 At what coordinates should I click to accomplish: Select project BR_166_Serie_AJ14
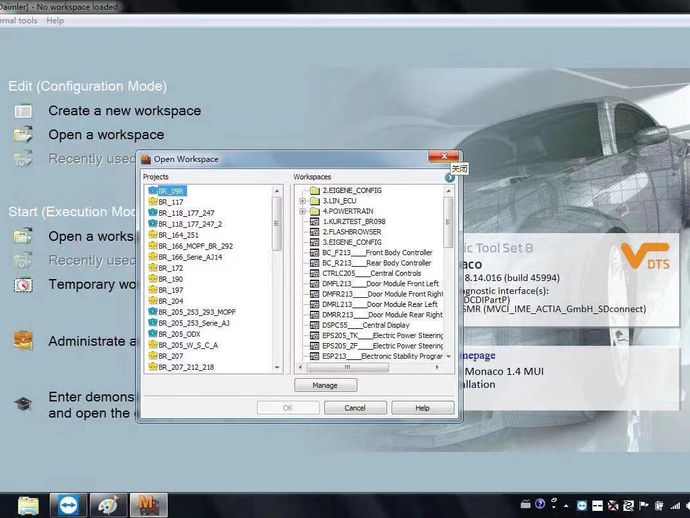pyautogui.click(x=190, y=257)
